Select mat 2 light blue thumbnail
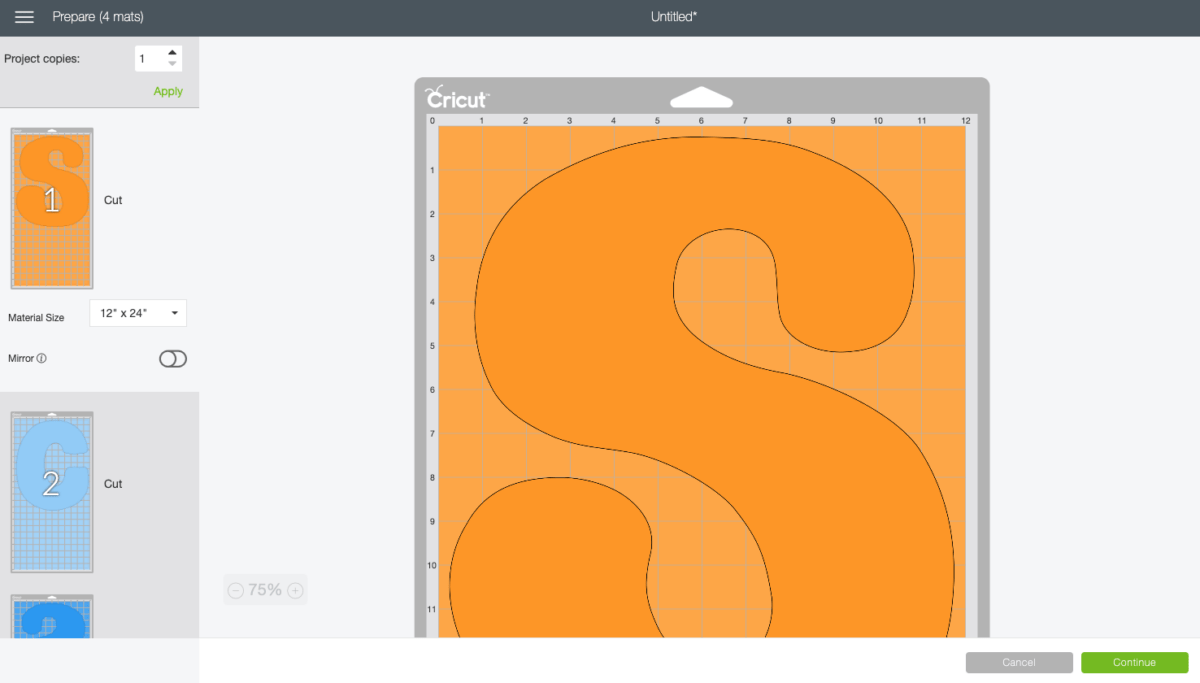The image size is (1200, 683). point(52,491)
